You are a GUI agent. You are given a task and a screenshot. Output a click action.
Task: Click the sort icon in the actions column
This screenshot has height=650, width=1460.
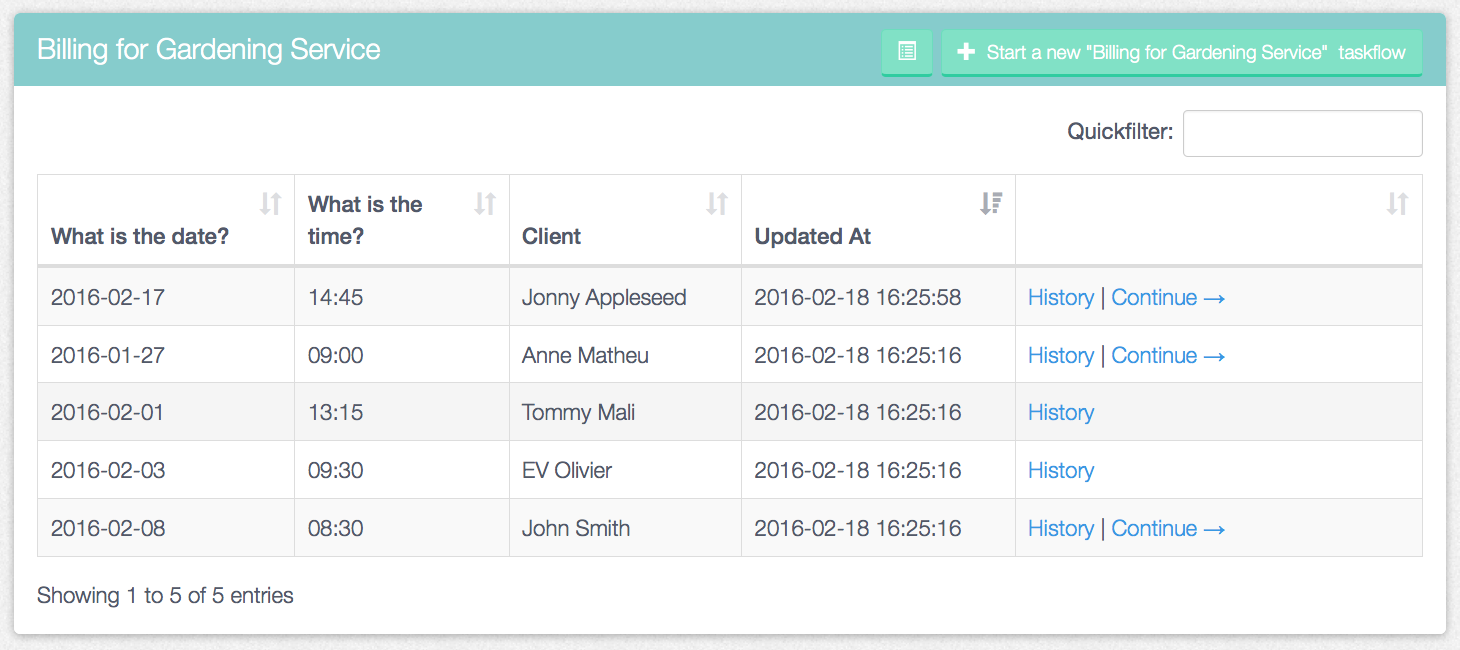tap(1397, 204)
